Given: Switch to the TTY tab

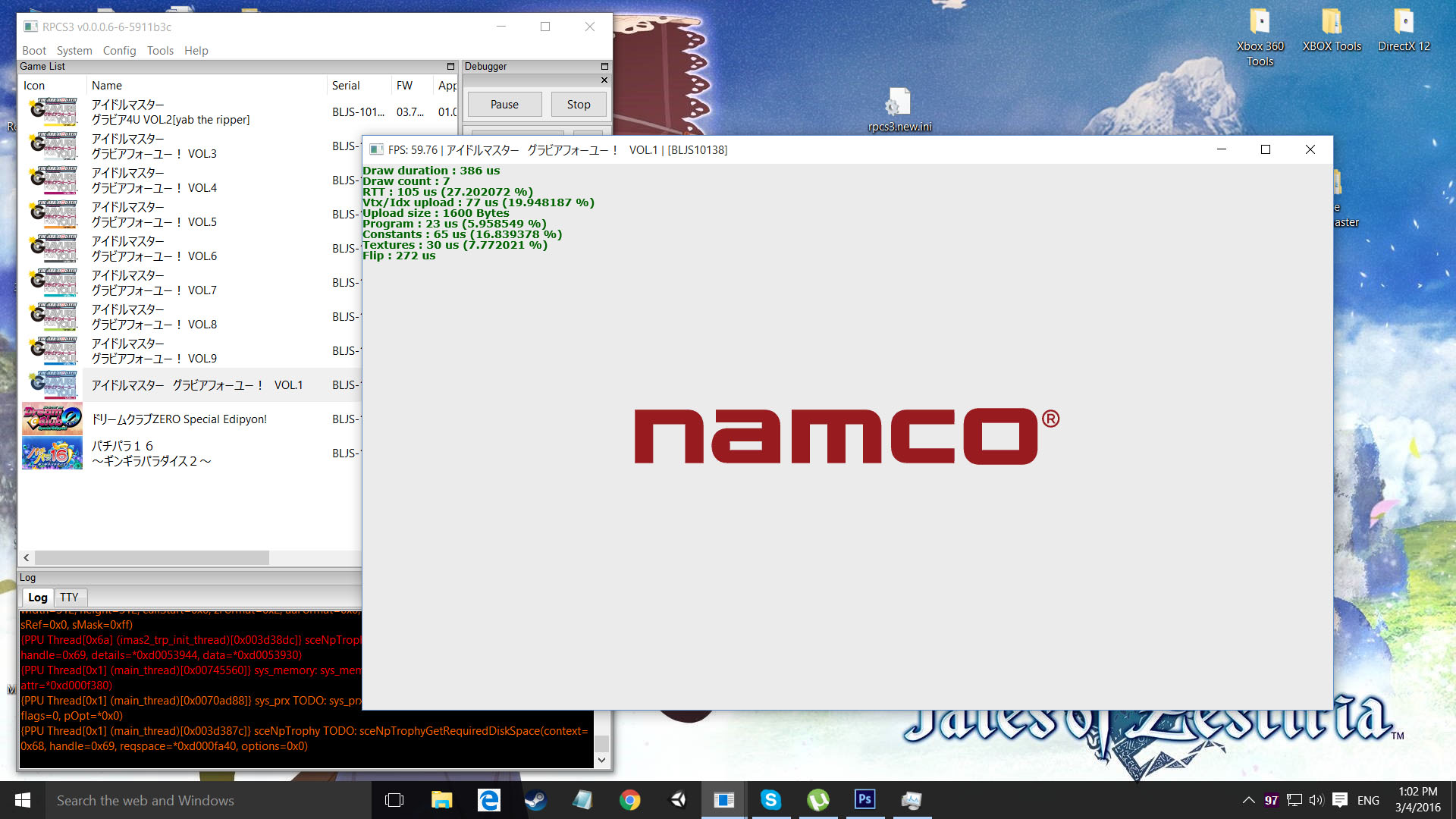Looking at the screenshot, I should click(69, 598).
